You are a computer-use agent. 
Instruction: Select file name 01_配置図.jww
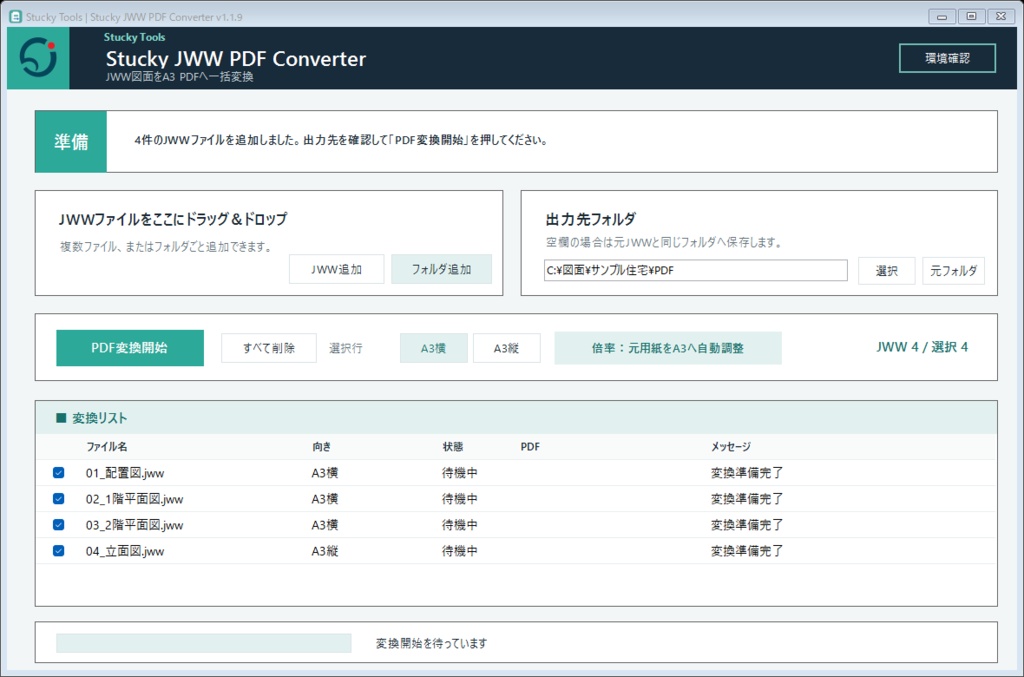(125, 473)
